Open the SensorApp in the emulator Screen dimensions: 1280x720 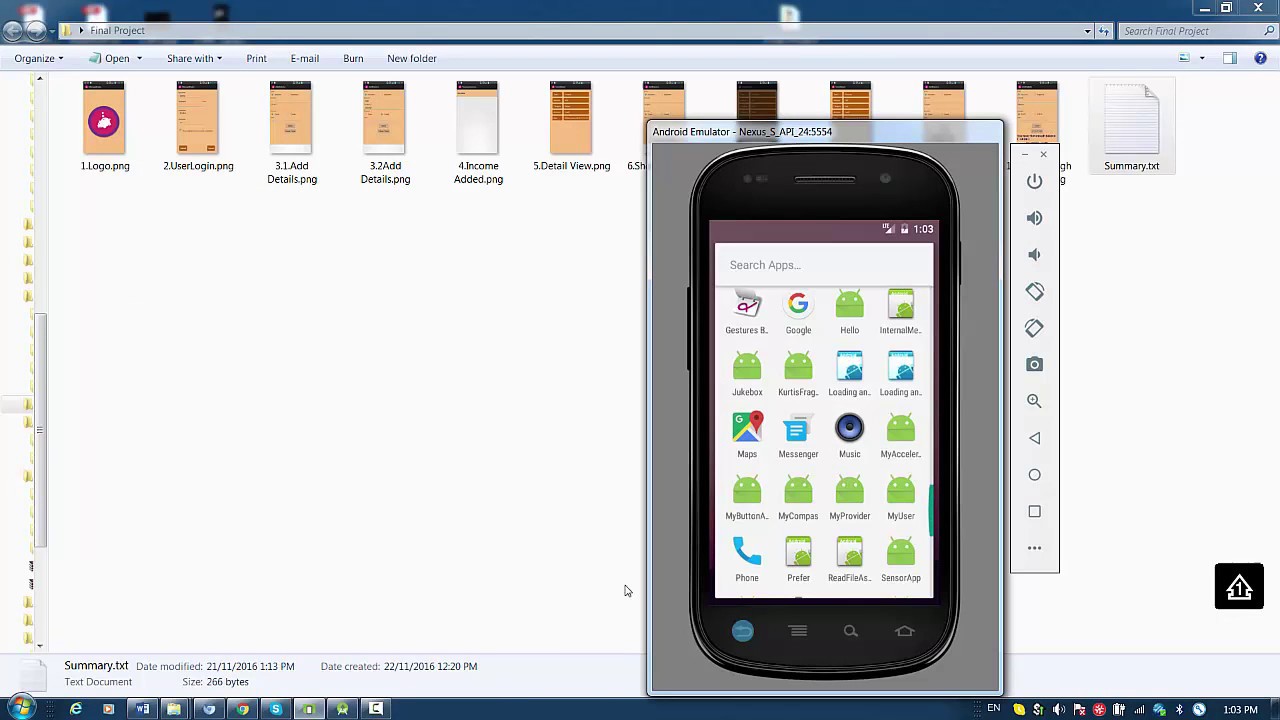click(x=900, y=559)
